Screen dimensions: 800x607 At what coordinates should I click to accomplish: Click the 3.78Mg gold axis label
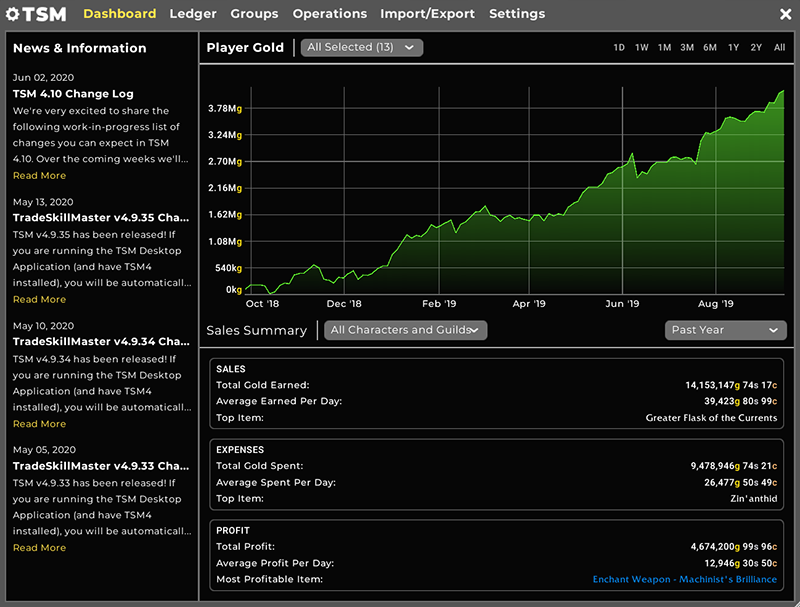[x=225, y=109]
